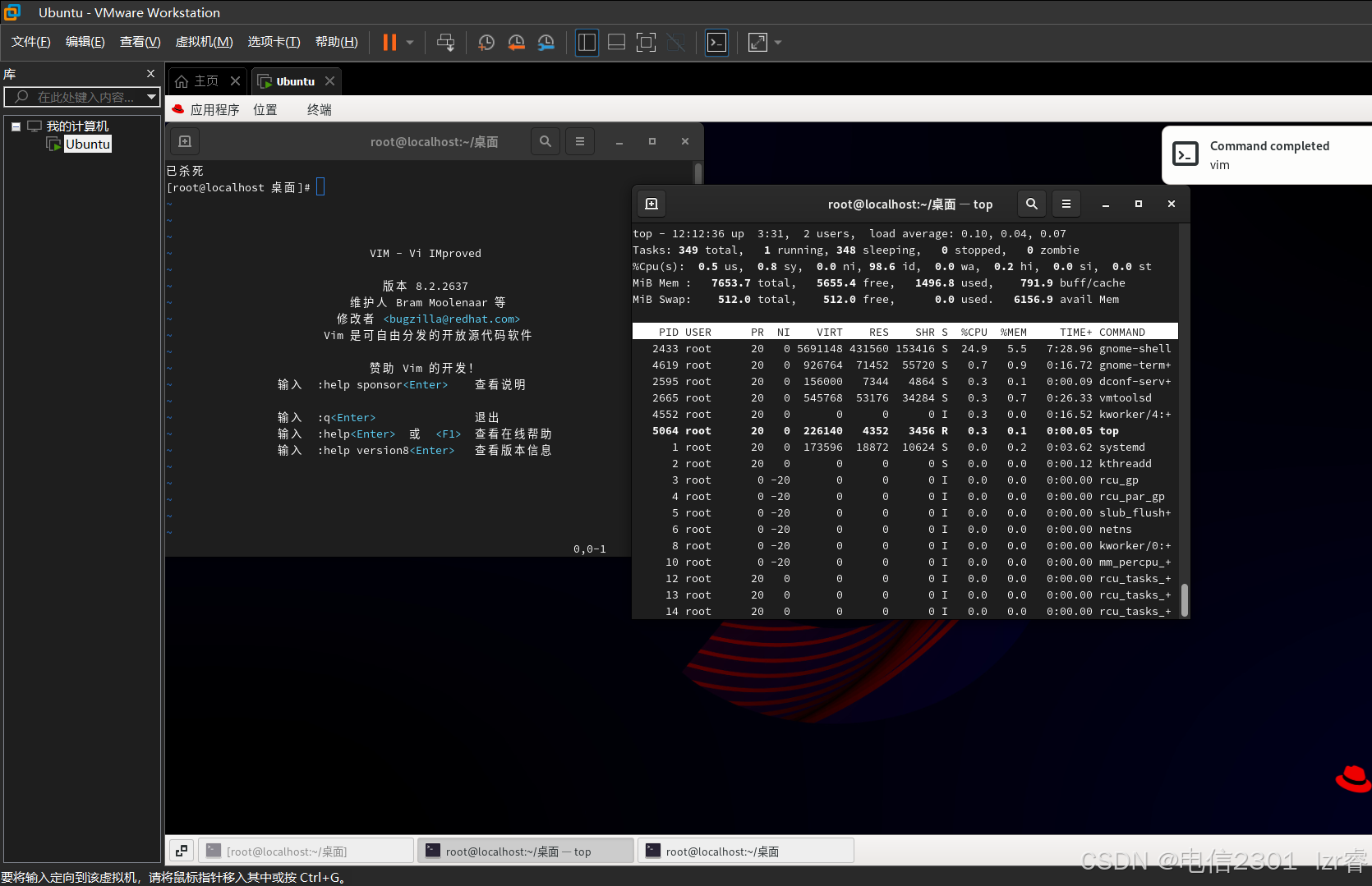Open the 帮助(H) menu

[337, 42]
